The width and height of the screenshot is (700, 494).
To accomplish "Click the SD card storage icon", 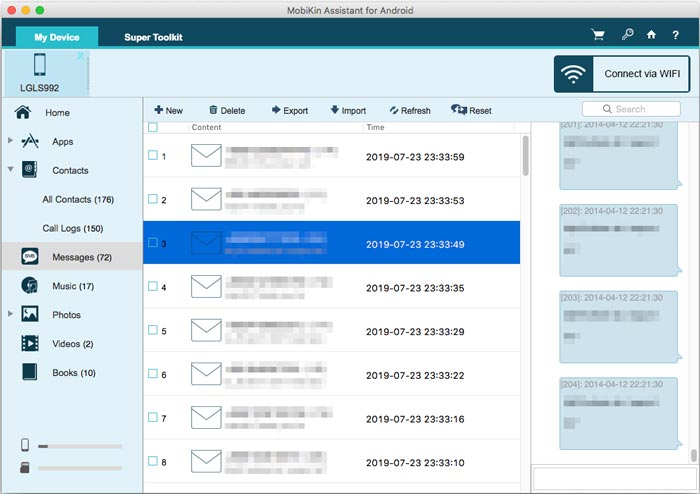I will pyautogui.click(x=25, y=468).
